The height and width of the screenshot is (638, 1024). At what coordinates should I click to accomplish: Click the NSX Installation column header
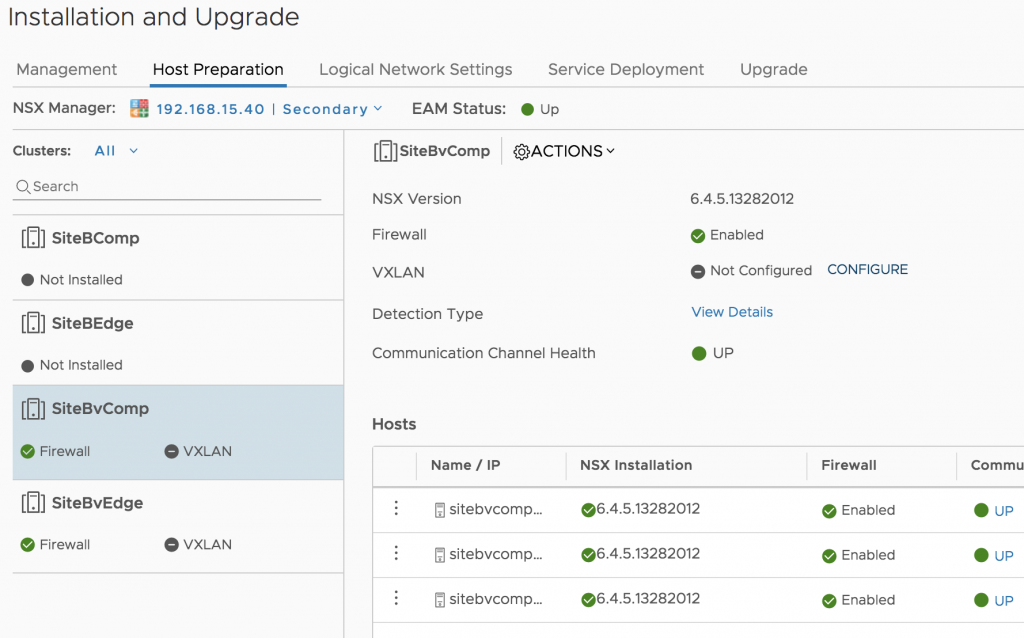point(636,466)
